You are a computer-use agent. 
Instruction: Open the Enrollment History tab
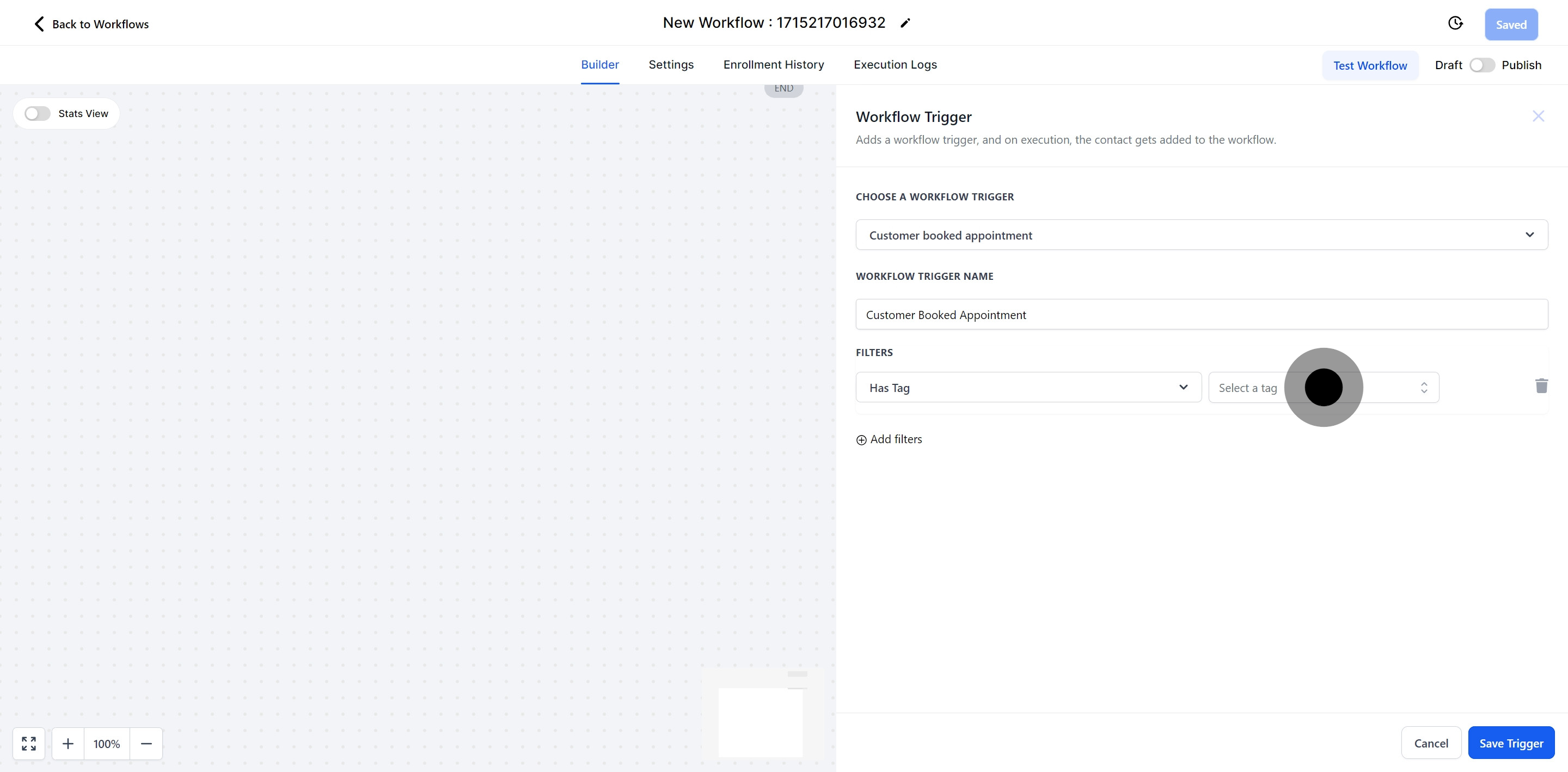pos(773,65)
